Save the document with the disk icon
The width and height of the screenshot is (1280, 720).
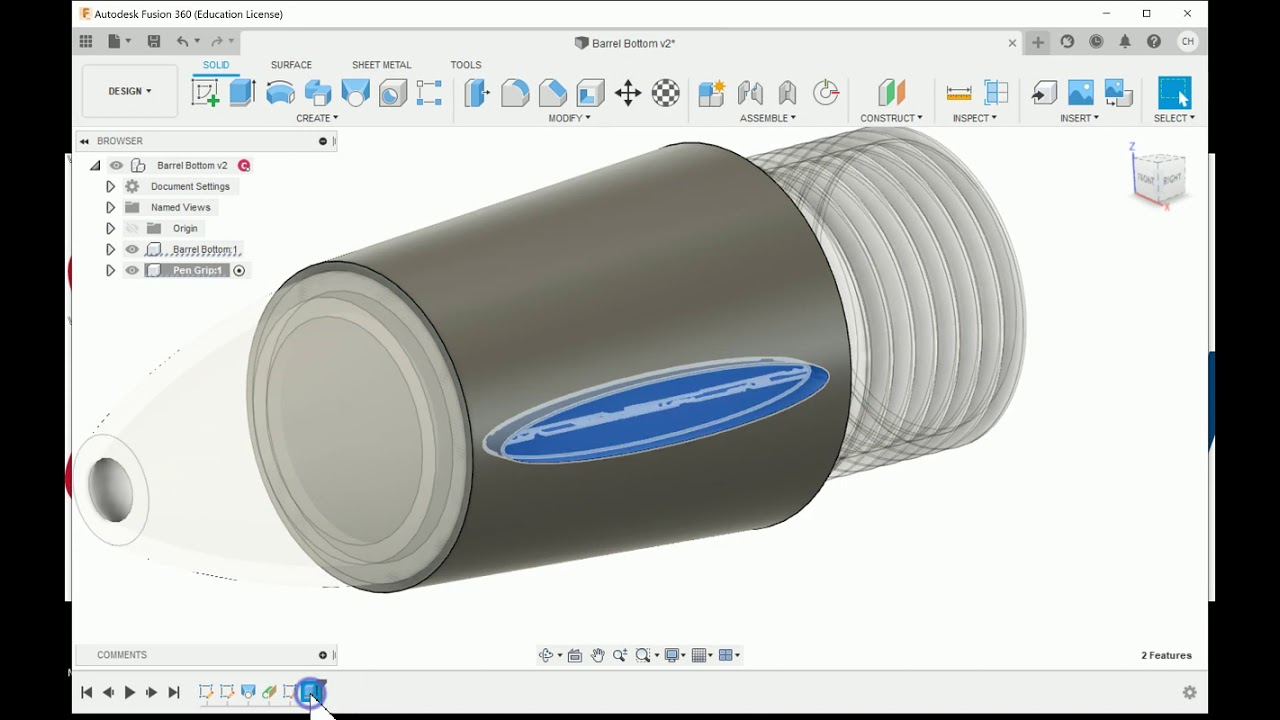pos(153,41)
